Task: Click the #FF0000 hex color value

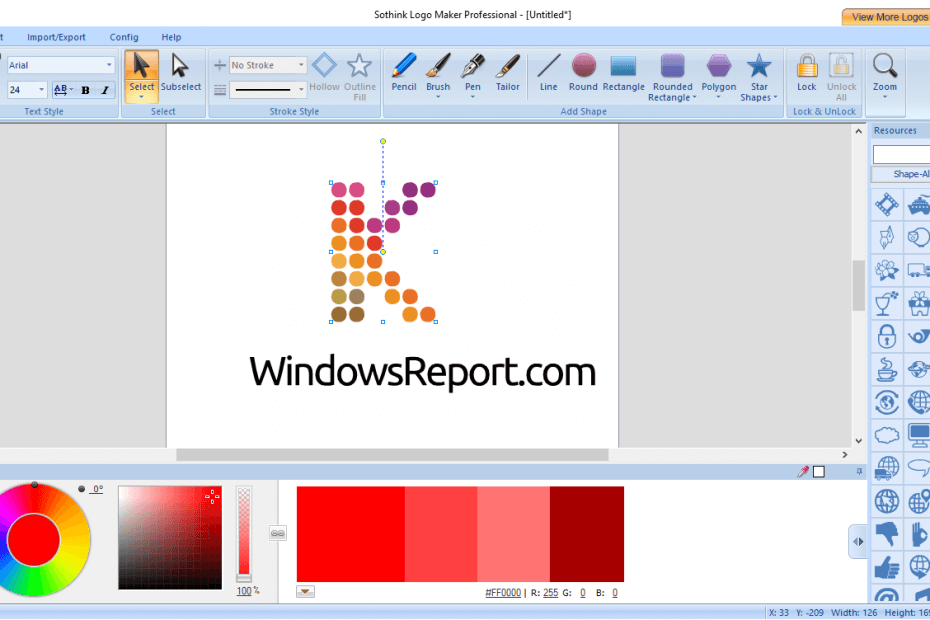Action: 503,593
